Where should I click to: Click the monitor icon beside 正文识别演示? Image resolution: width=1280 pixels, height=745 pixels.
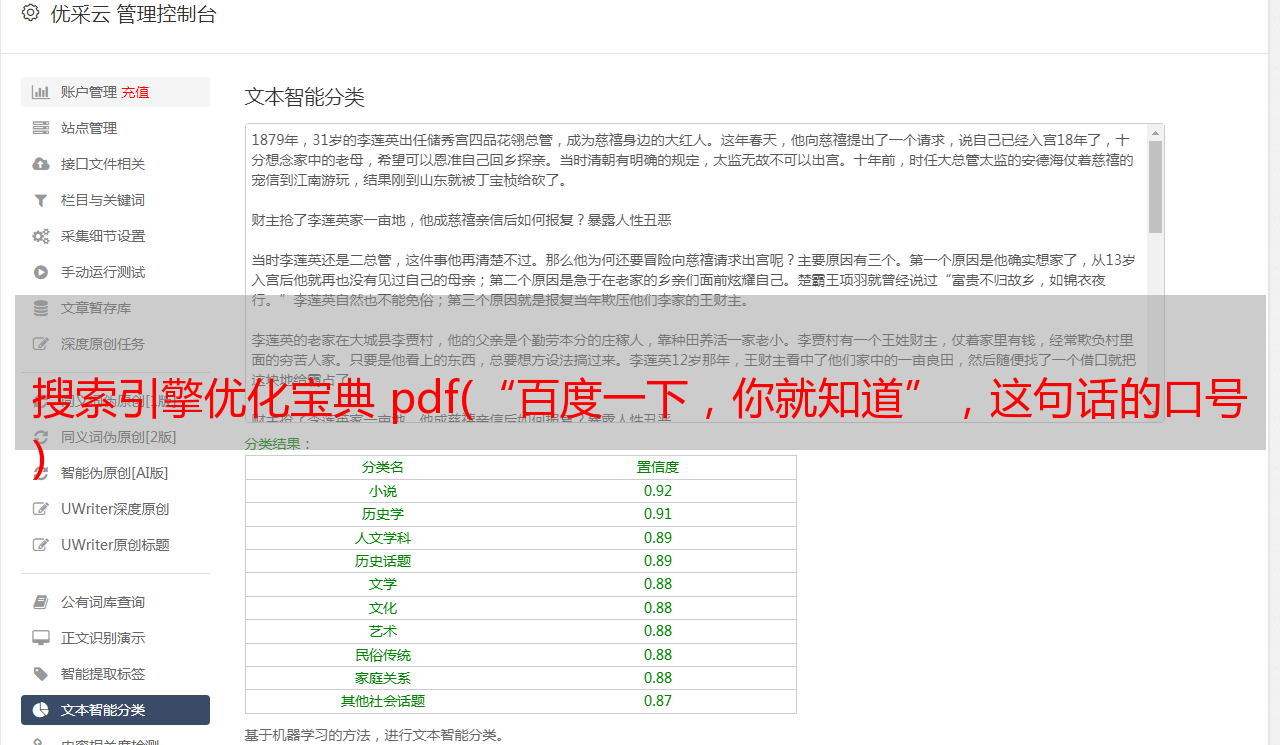[41, 638]
